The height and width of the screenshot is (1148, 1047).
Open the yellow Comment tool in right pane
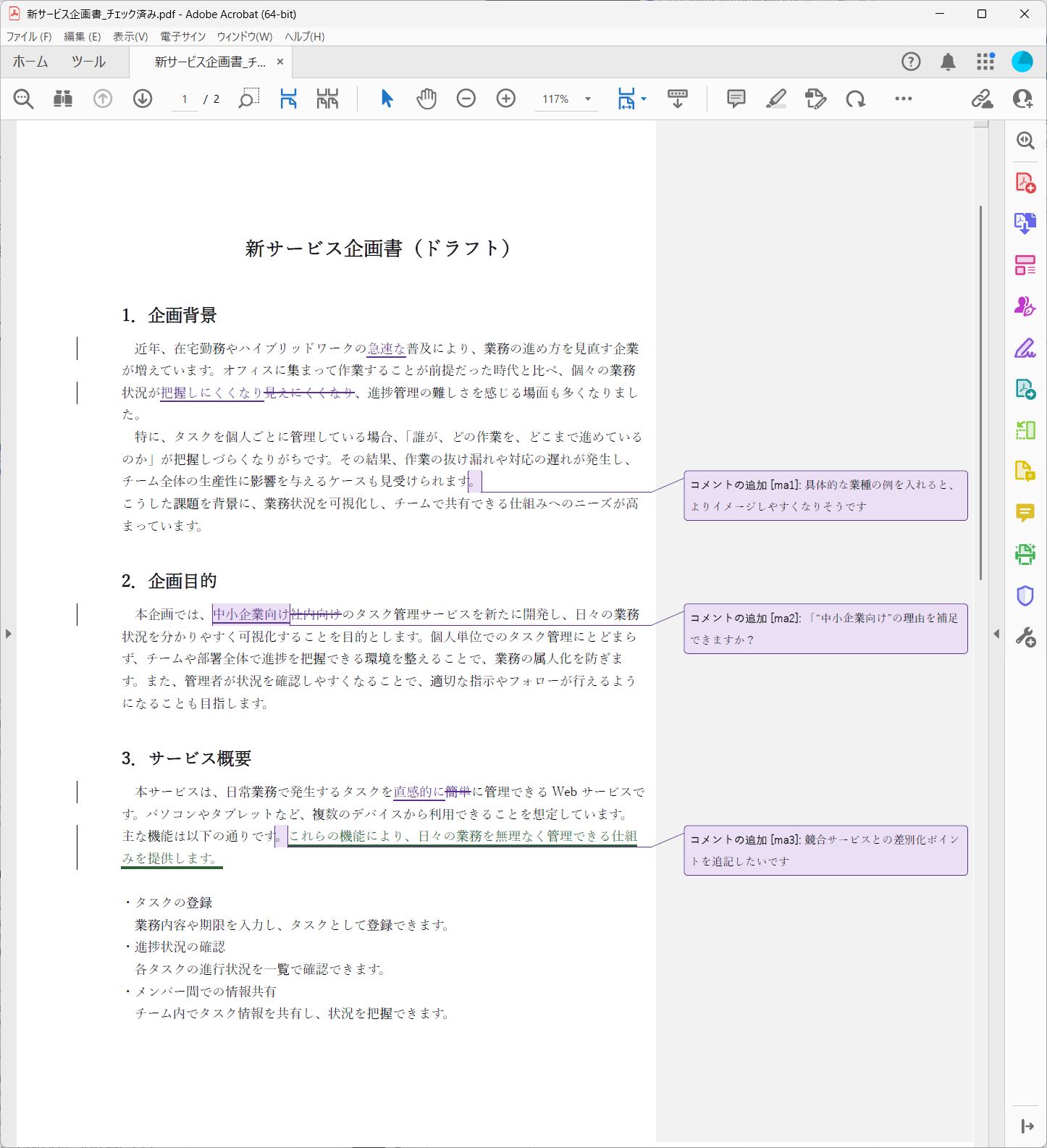pos(1025,514)
